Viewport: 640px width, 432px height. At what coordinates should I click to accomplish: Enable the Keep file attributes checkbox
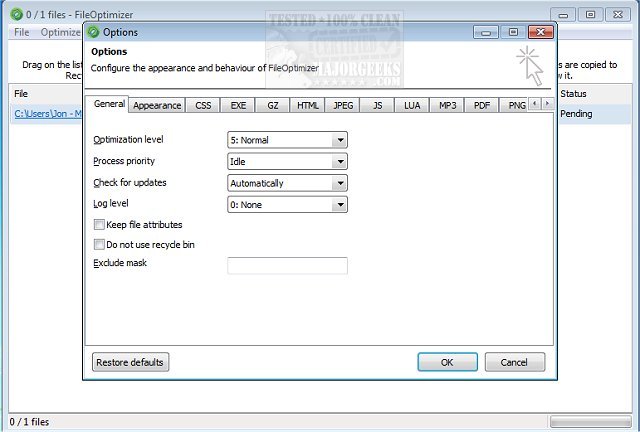(99, 225)
